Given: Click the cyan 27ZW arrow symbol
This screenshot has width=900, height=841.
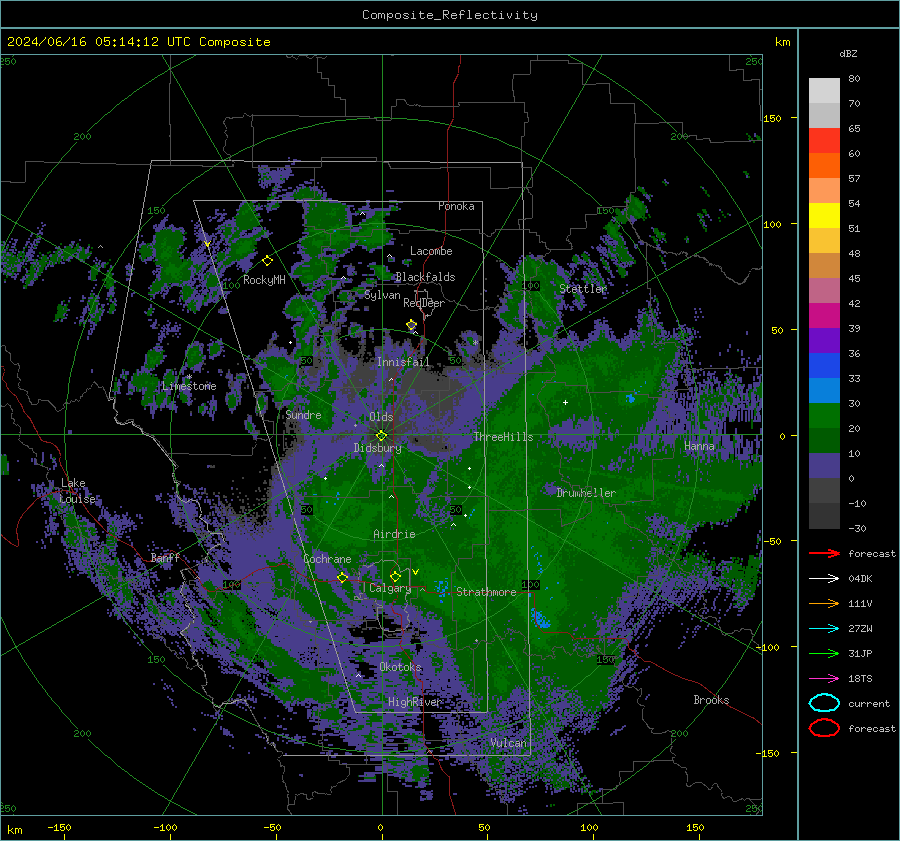Looking at the screenshot, I should (824, 629).
